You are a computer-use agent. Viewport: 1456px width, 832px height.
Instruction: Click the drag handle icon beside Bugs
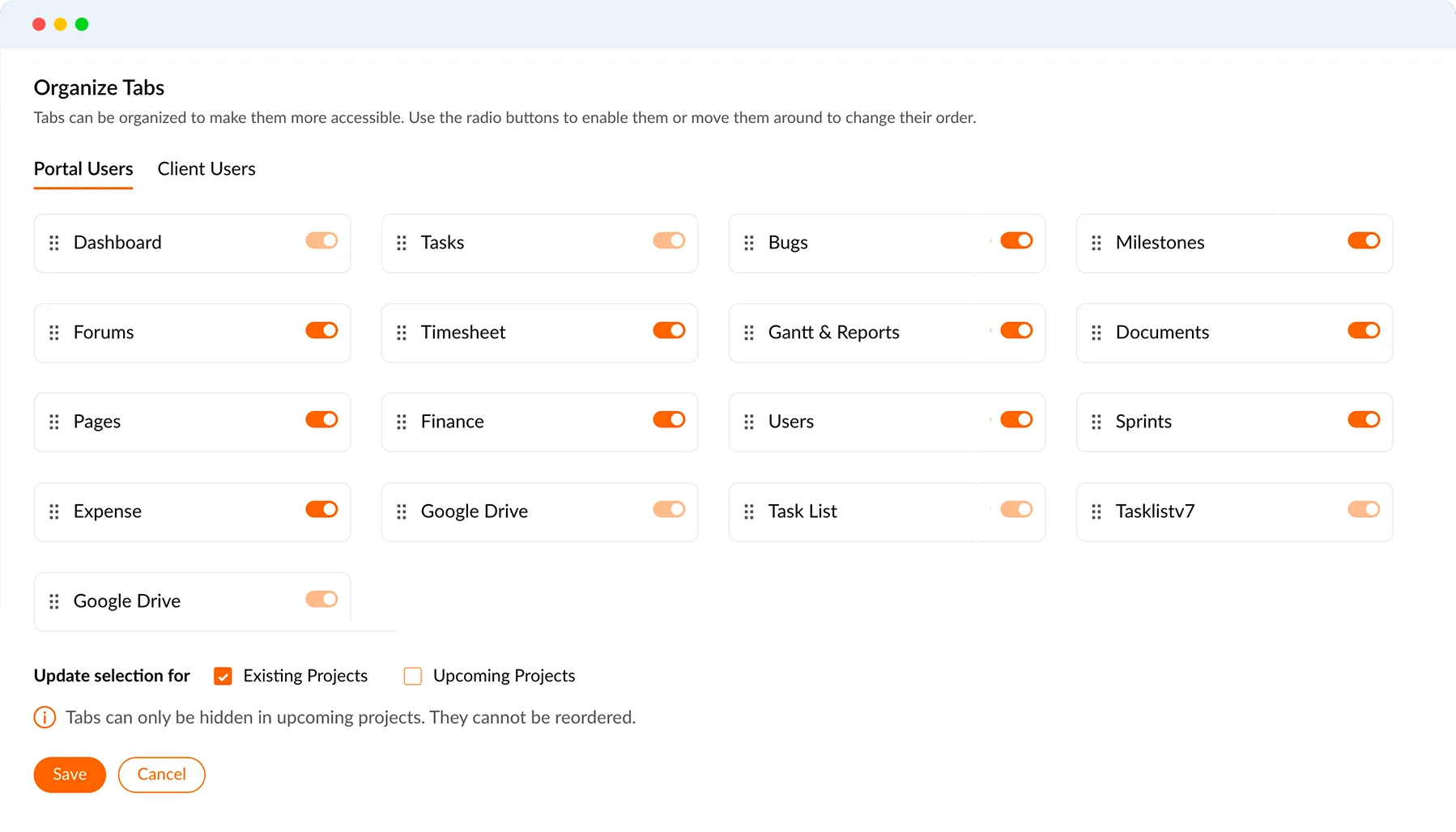[x=749, y=243]
